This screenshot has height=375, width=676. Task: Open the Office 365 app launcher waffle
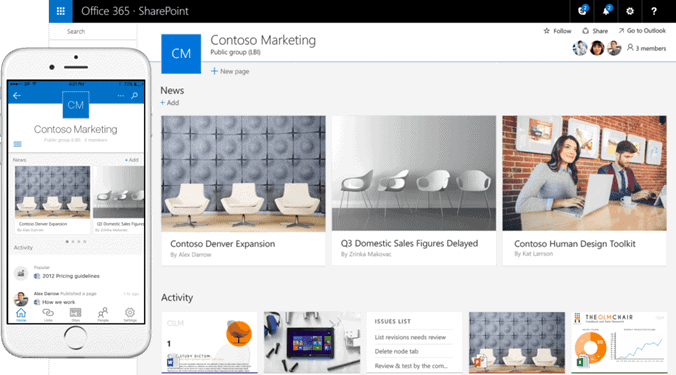[60, 11]
